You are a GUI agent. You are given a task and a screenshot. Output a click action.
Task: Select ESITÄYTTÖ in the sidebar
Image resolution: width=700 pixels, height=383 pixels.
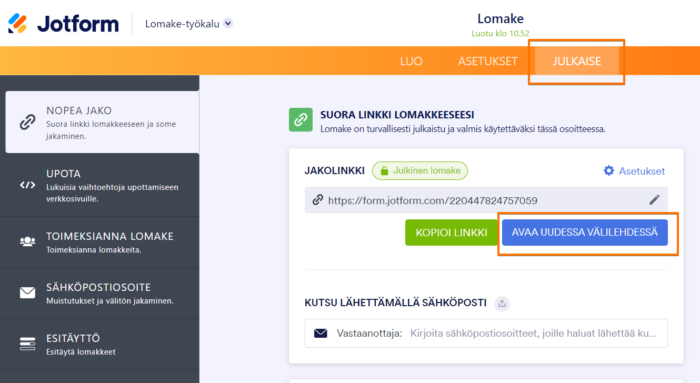click(100, 344)
